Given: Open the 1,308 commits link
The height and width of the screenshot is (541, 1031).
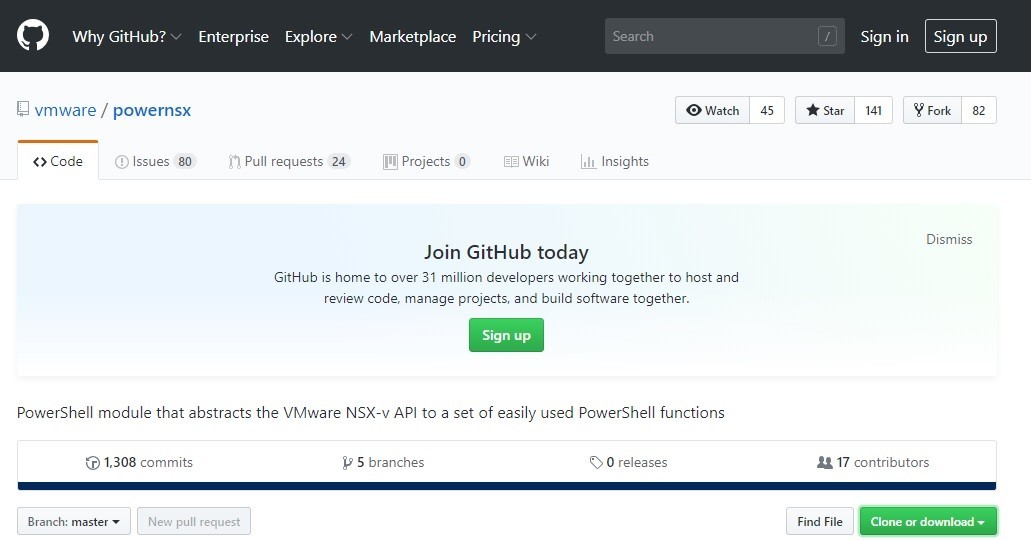Looking at the screenshot, I should 139,462.
